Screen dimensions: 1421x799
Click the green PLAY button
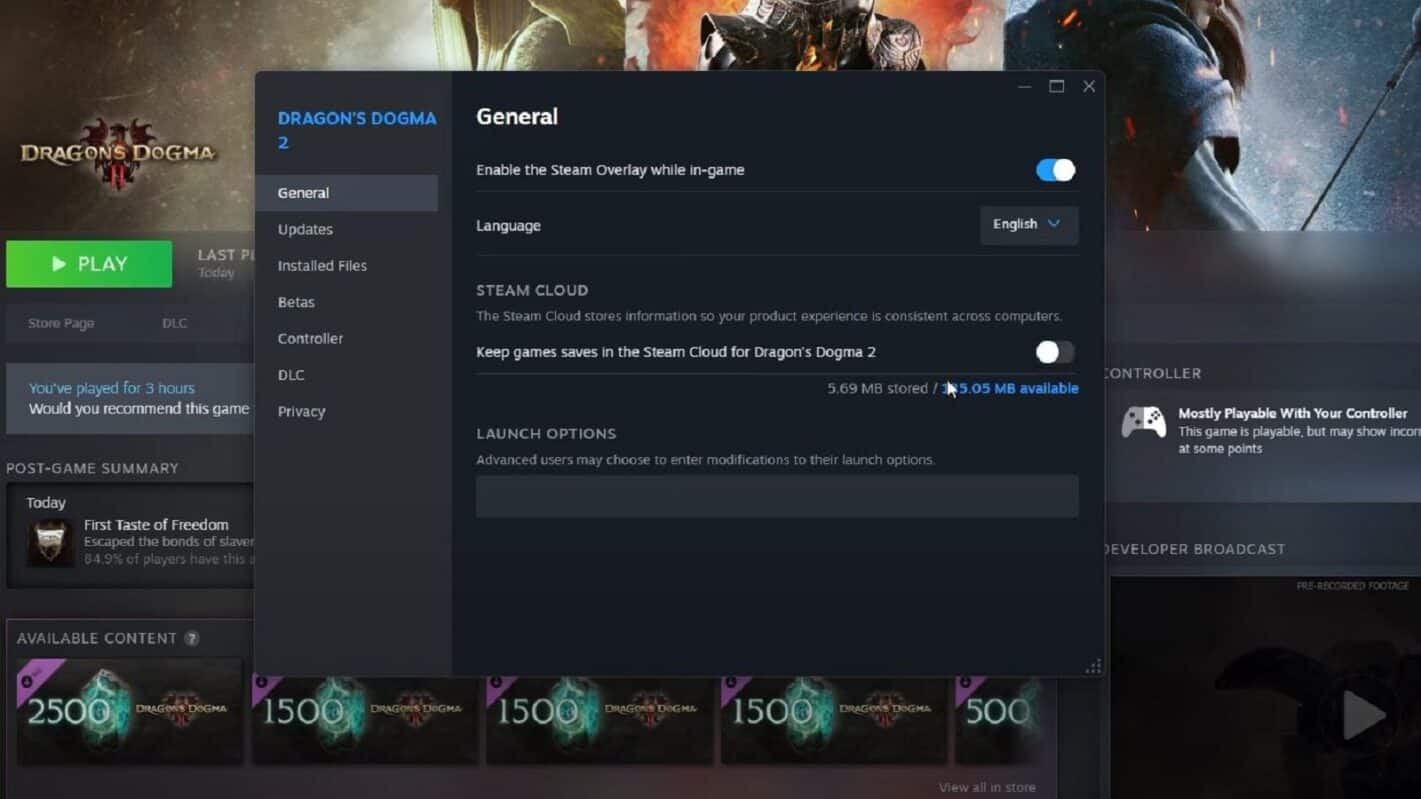coord(89,264)
